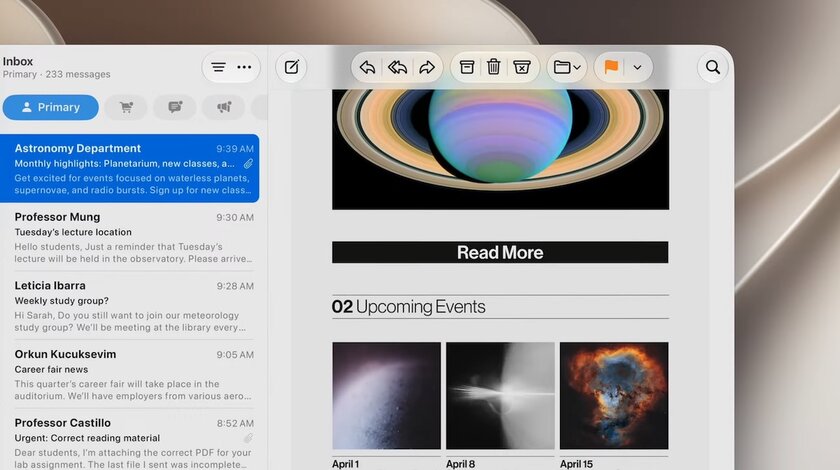Image resolution: width=840 pixels, height=470 pixels.
Task: Click the 'Primary · 233 messages' subtitle
Action: pos(56,74)
